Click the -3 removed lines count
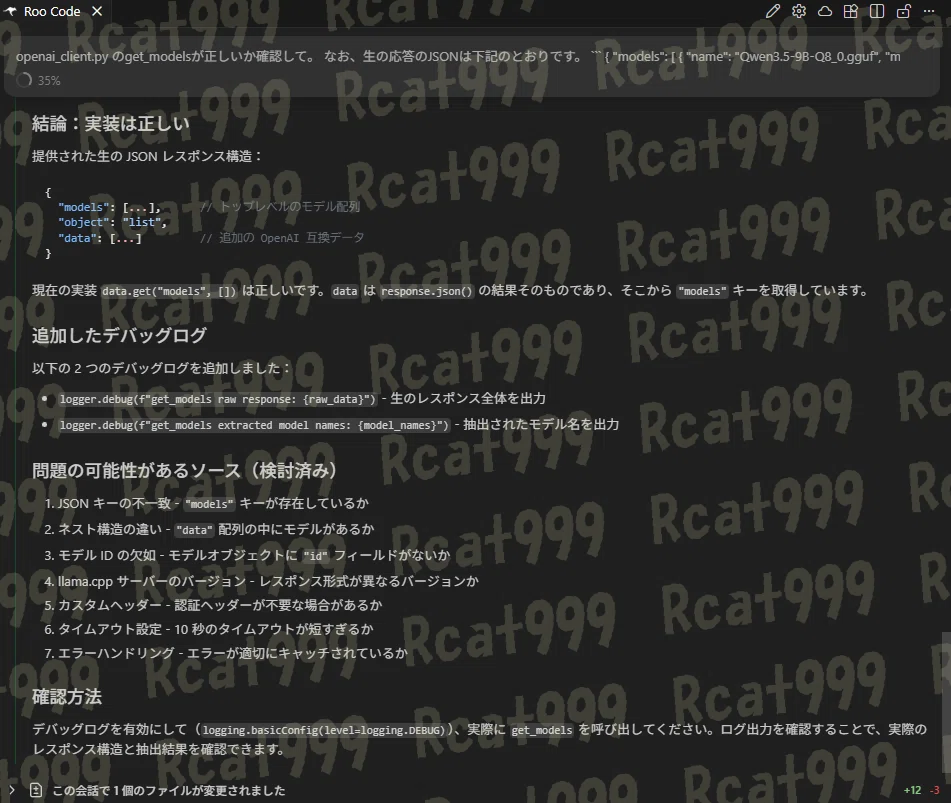This screenshot has width=951, height=803. (935, 790)
